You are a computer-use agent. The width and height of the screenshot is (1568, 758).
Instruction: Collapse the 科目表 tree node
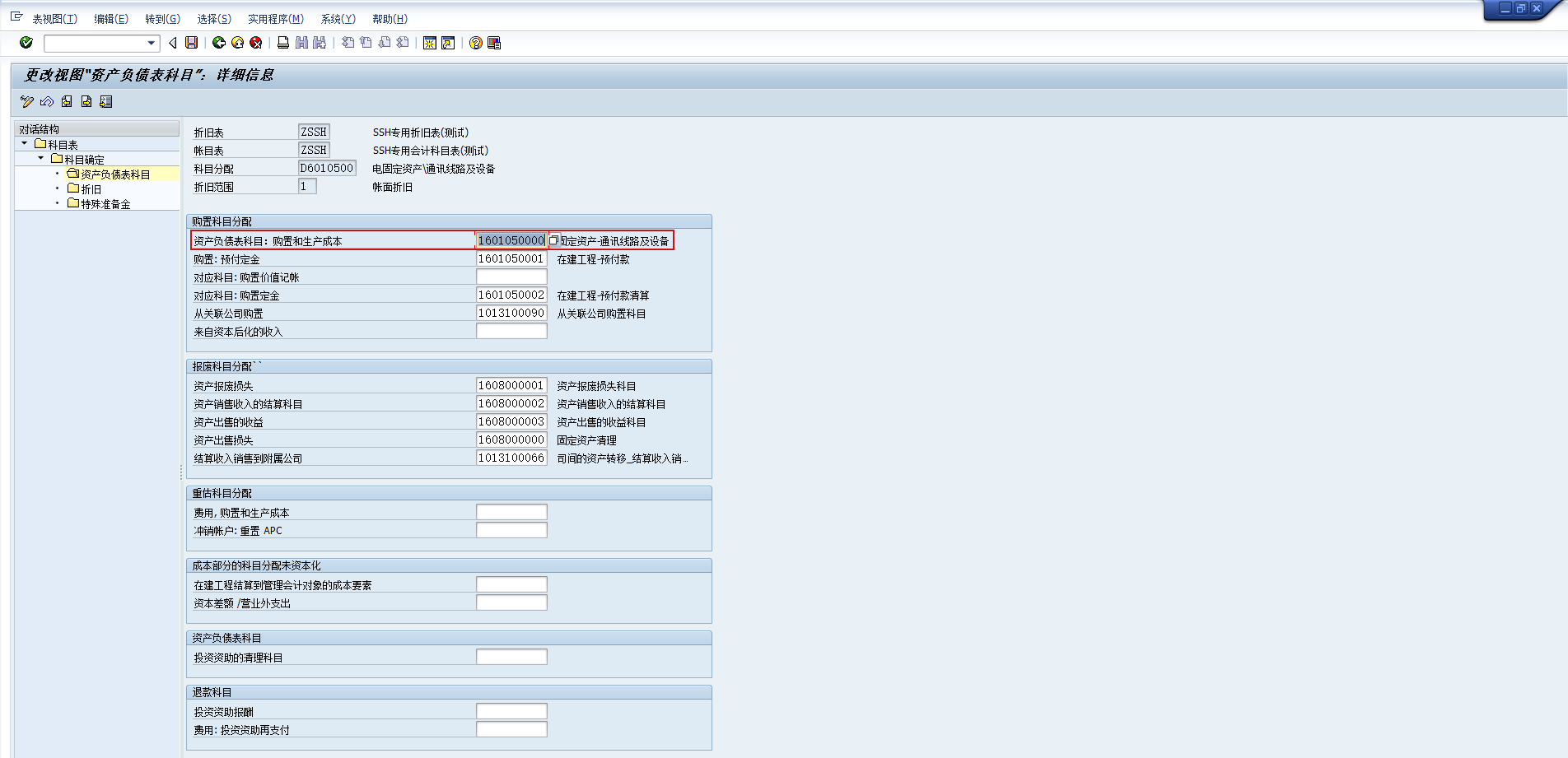tap(25, 143)
